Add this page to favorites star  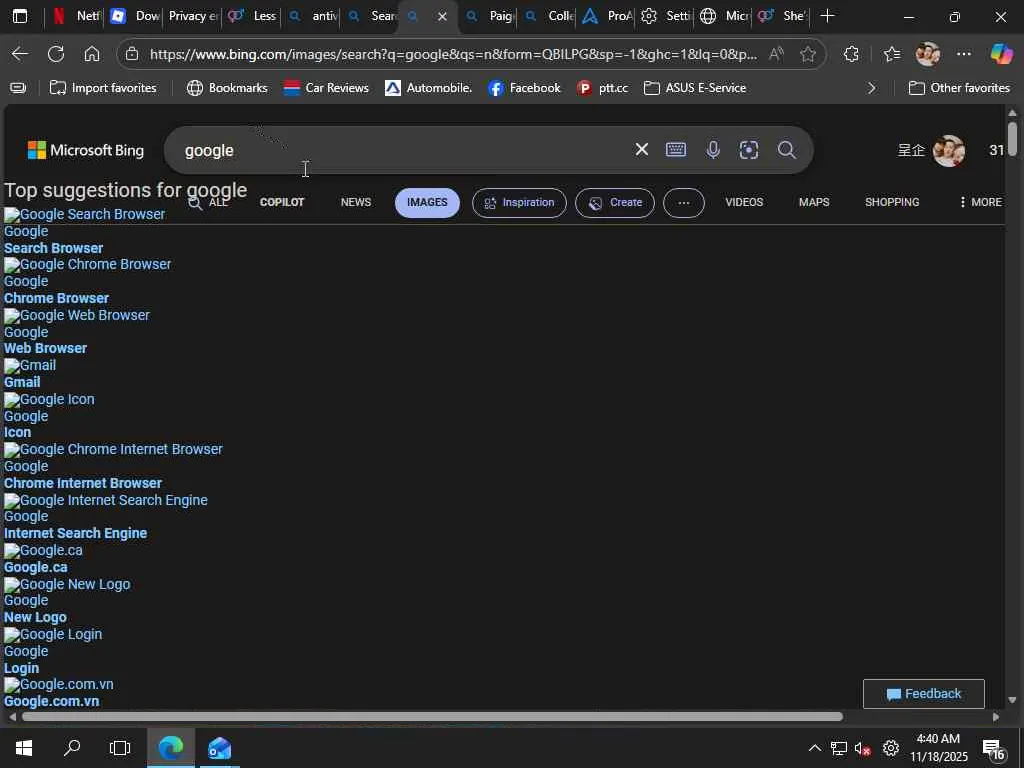pyautogui.click(x=808, y=54)
